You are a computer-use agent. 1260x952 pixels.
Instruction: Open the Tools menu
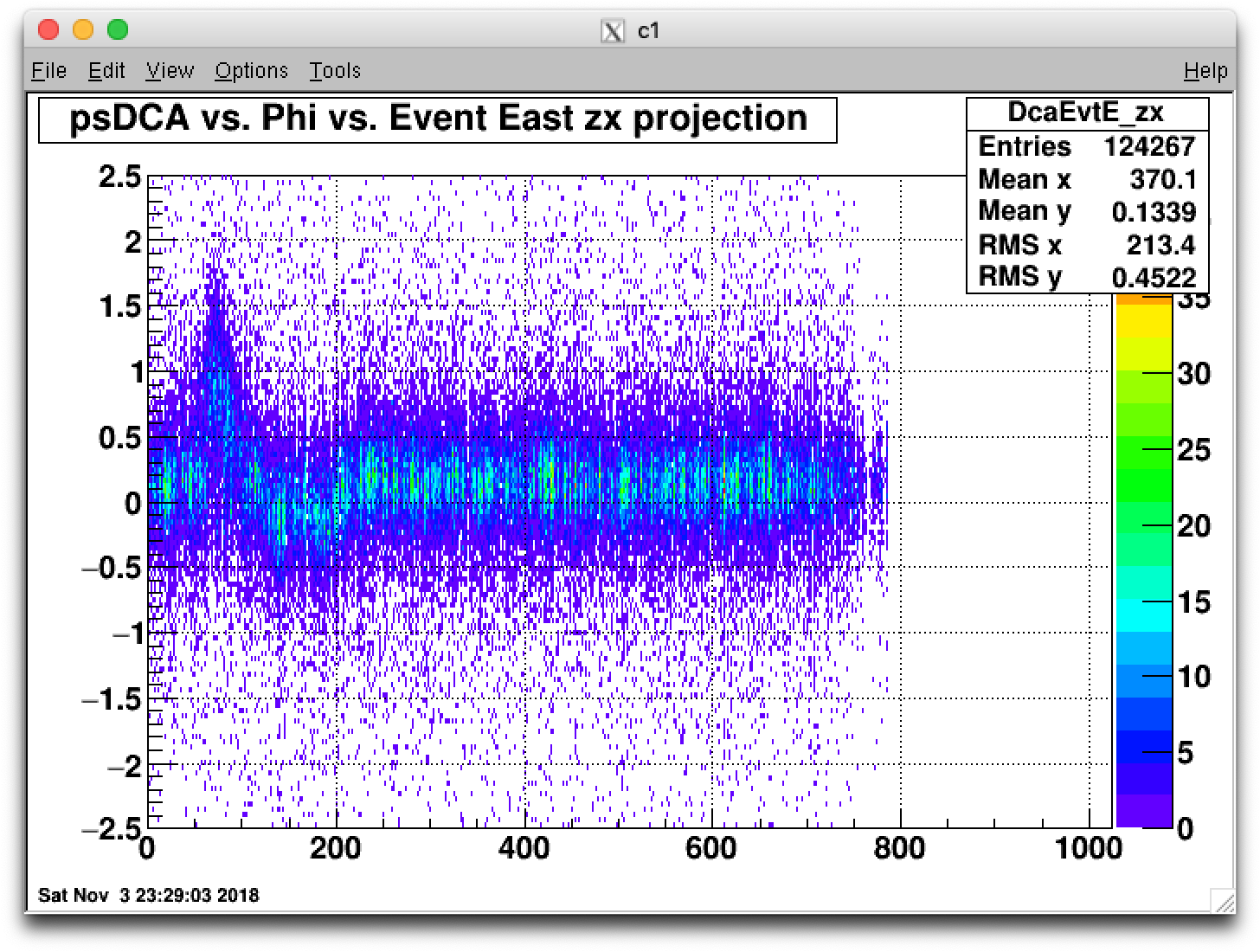click(x=335, y=71)
